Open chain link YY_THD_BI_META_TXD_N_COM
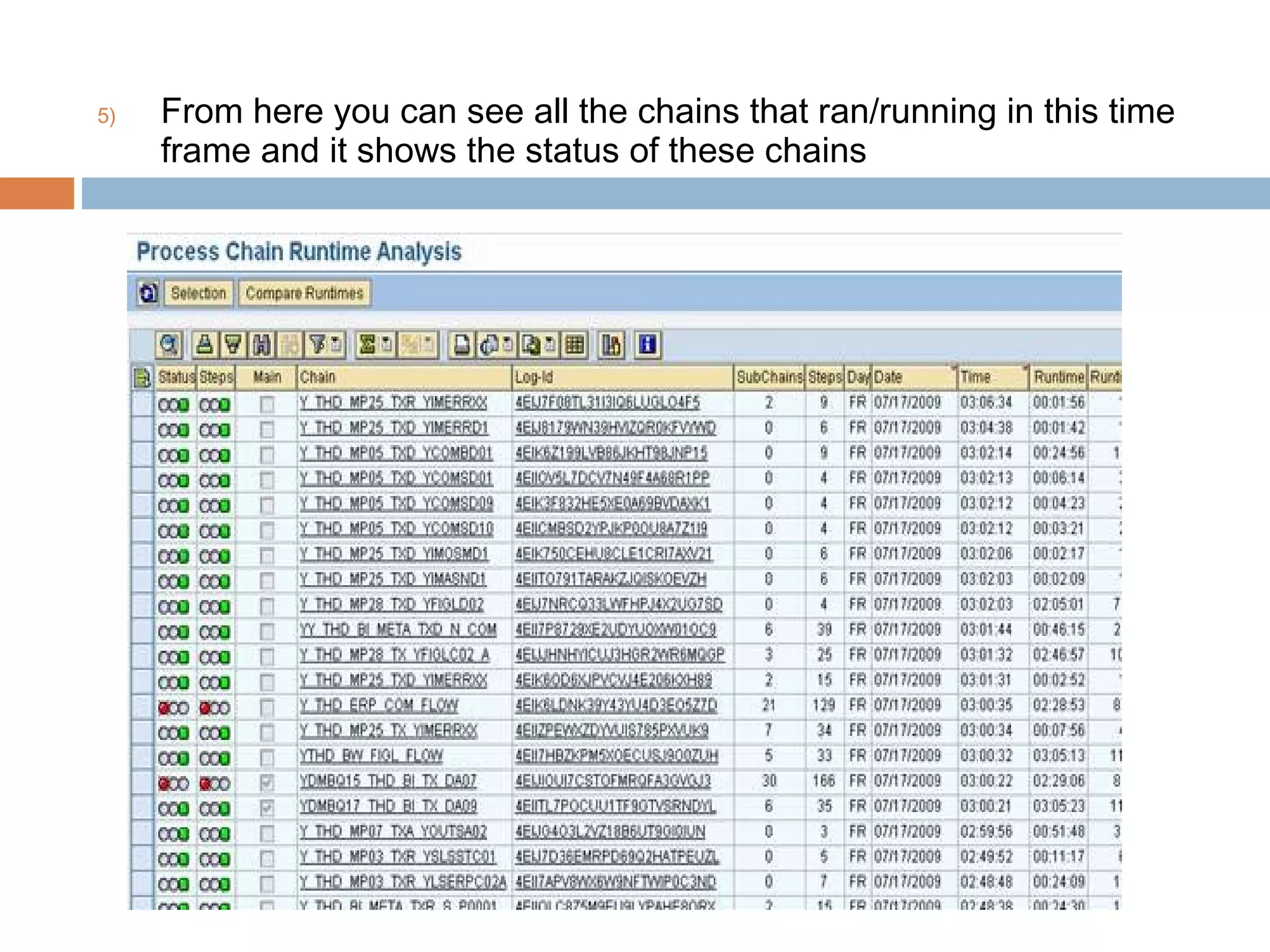This screenshot has width=1270, height=952. coord(398,630)
